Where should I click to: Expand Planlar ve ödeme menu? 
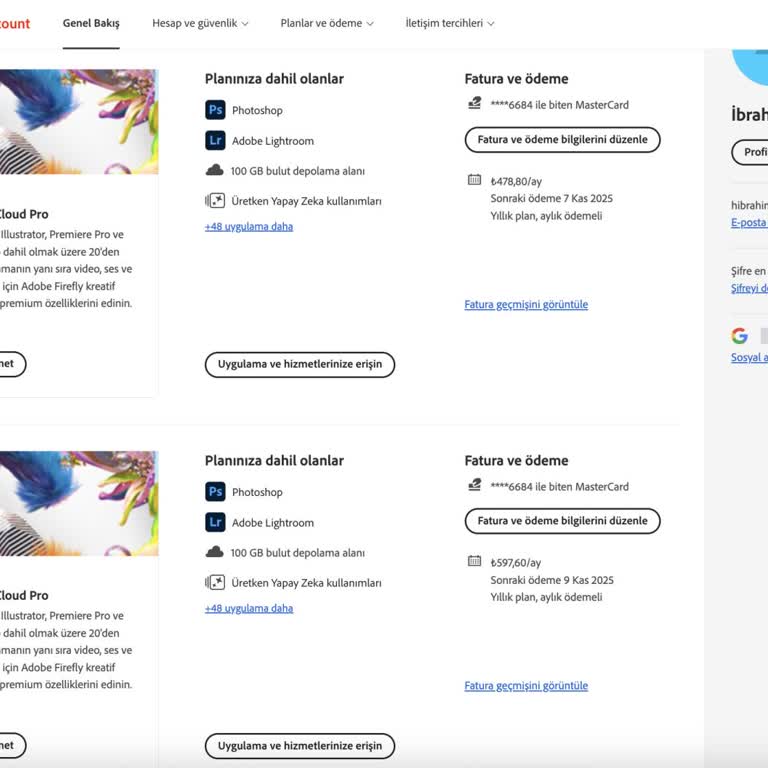pyautogui.click(x=327, y=23)
